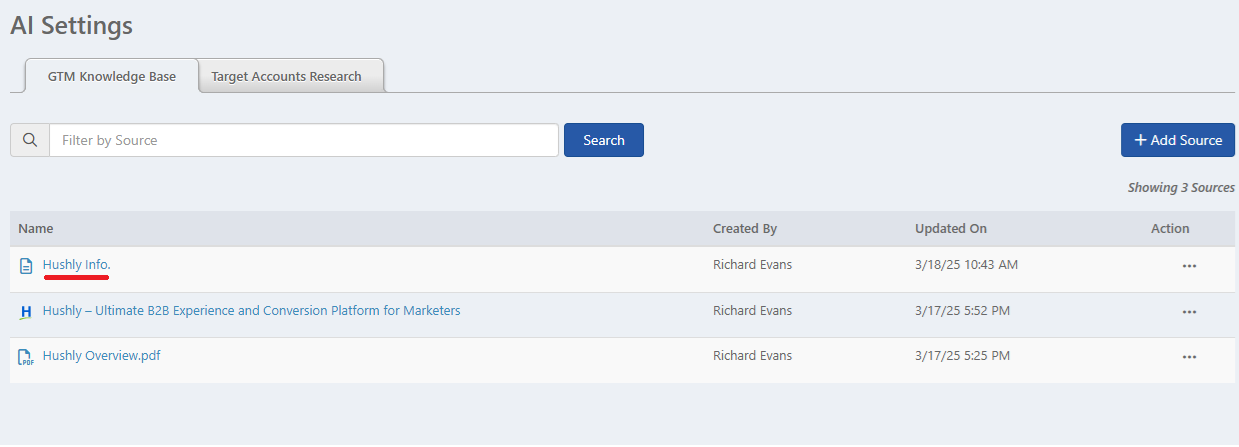Click the PDF icon next to Hushly Overview.pdf

coord(27,357)
